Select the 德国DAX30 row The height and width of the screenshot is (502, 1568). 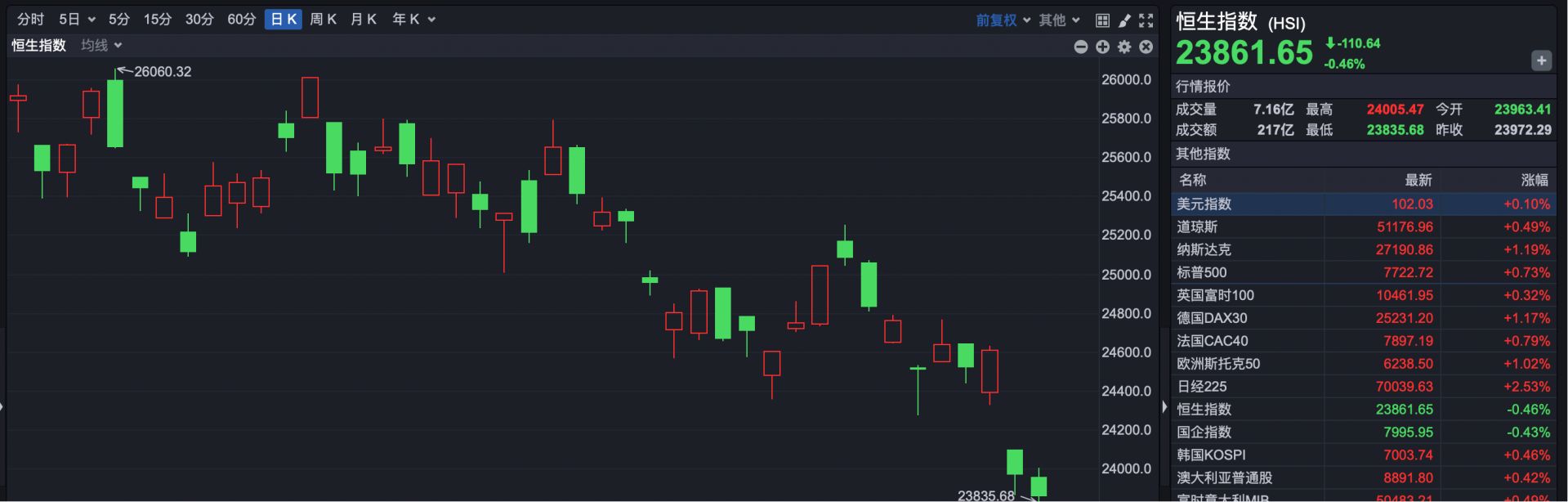tap(1363, 318)
